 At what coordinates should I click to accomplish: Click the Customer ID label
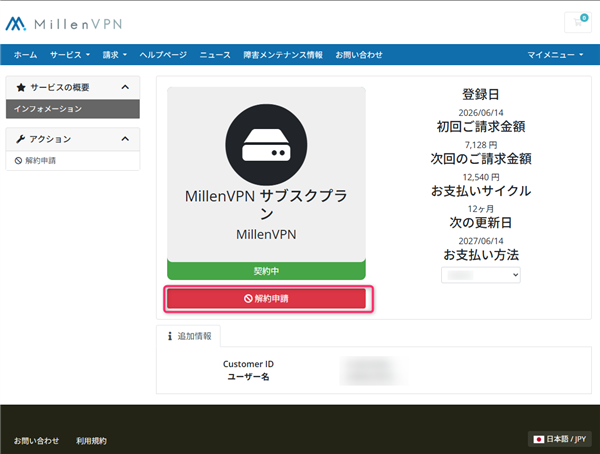pos(248,364)
